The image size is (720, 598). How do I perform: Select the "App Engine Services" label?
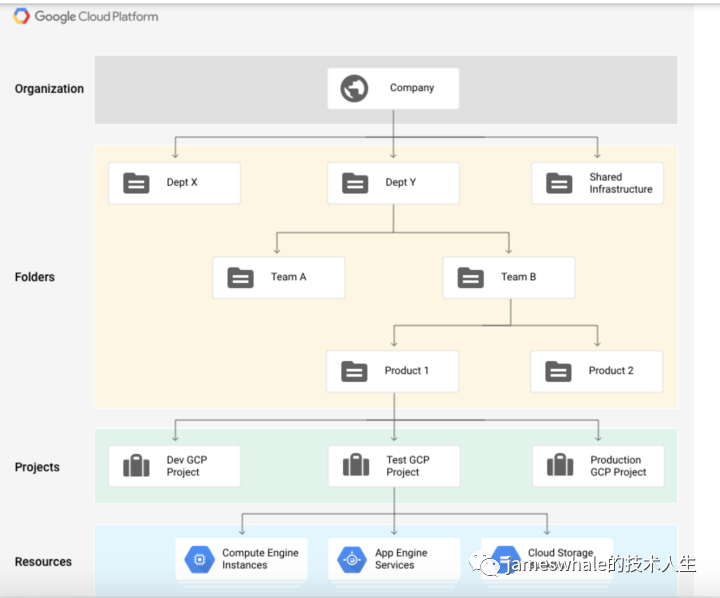coord(401,559)
